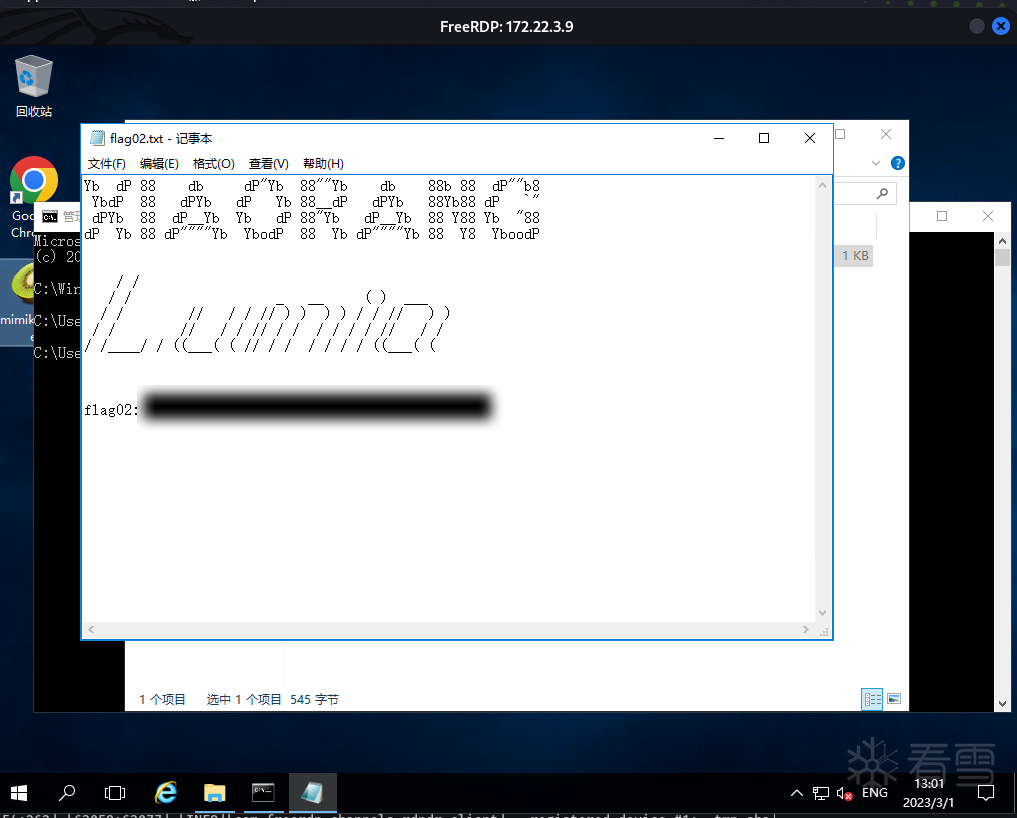Switch Explorer to large icons view
Screen dimensions: 1017x818
894,699
